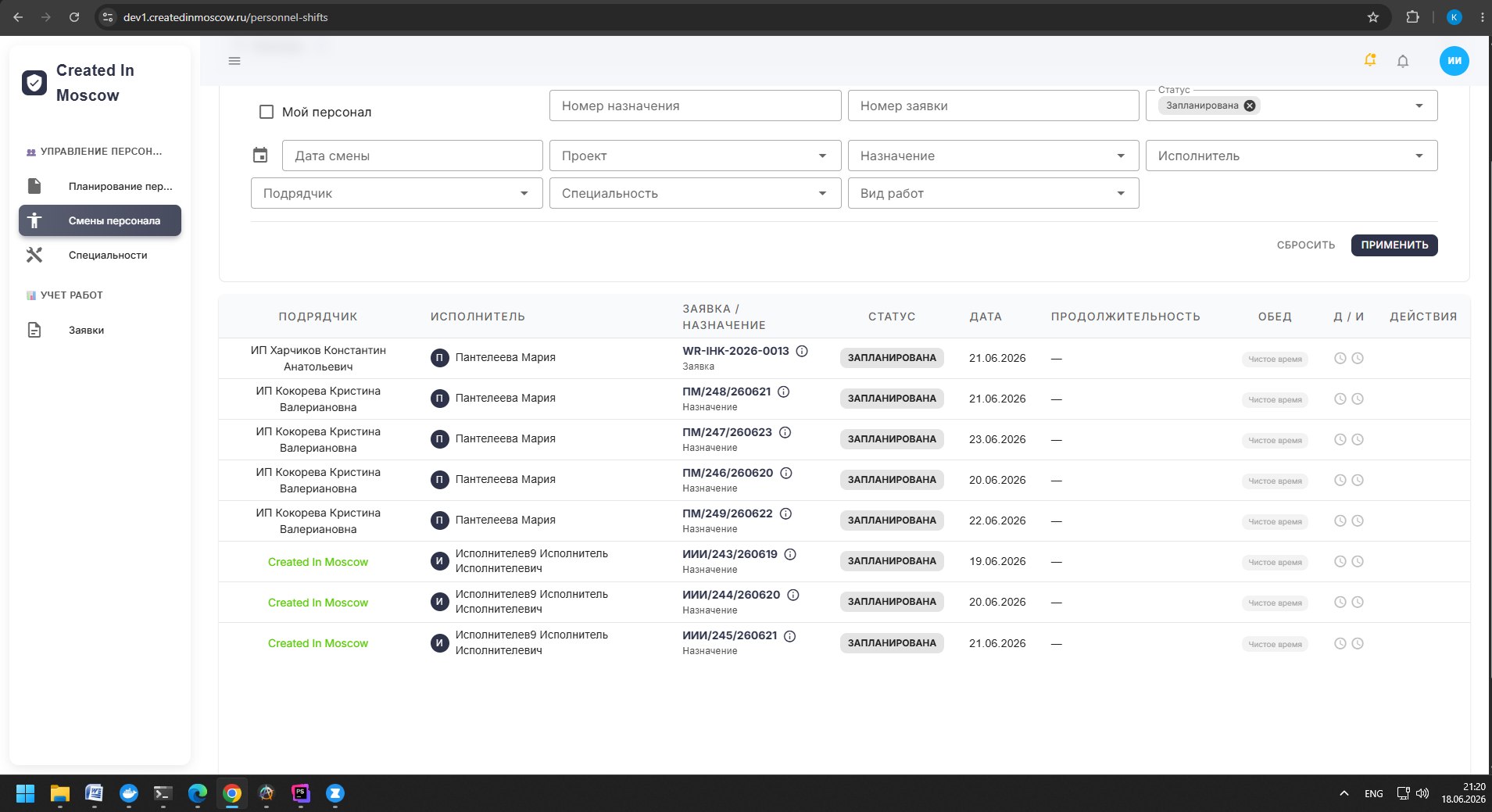Click the Применить button
The width and height of the screenshot is (1492, 812).
[1394, 245]
